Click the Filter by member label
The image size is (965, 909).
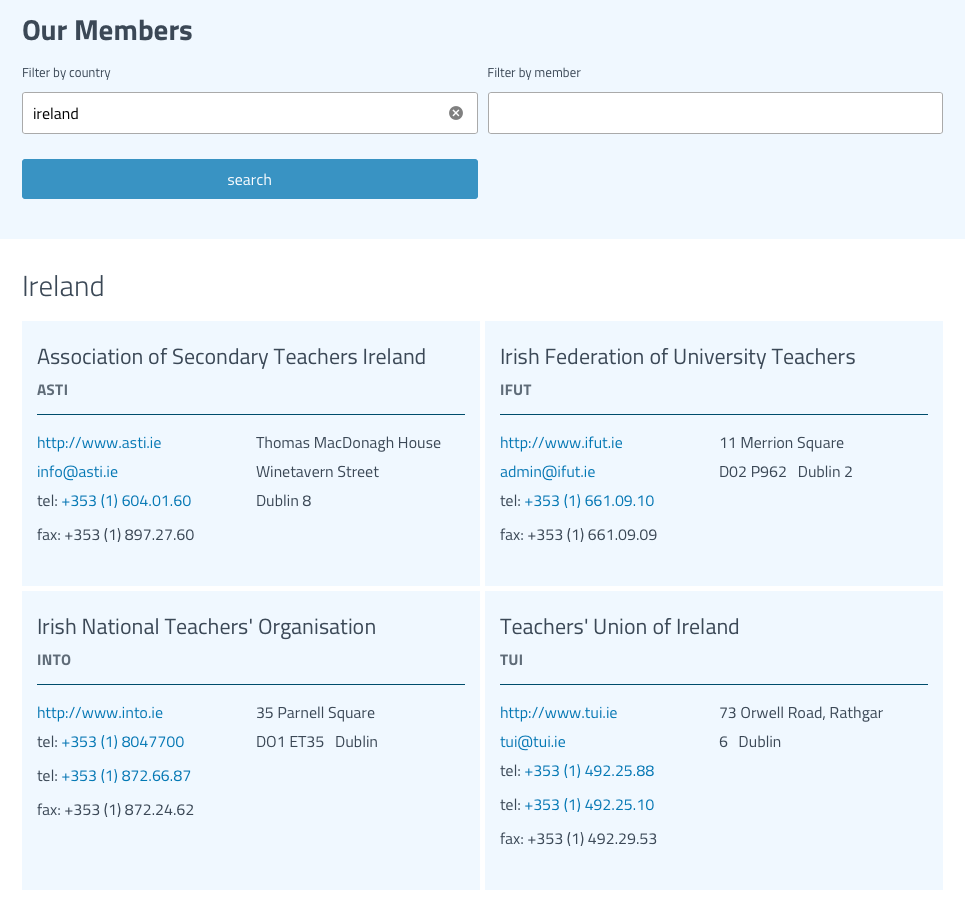534,73
